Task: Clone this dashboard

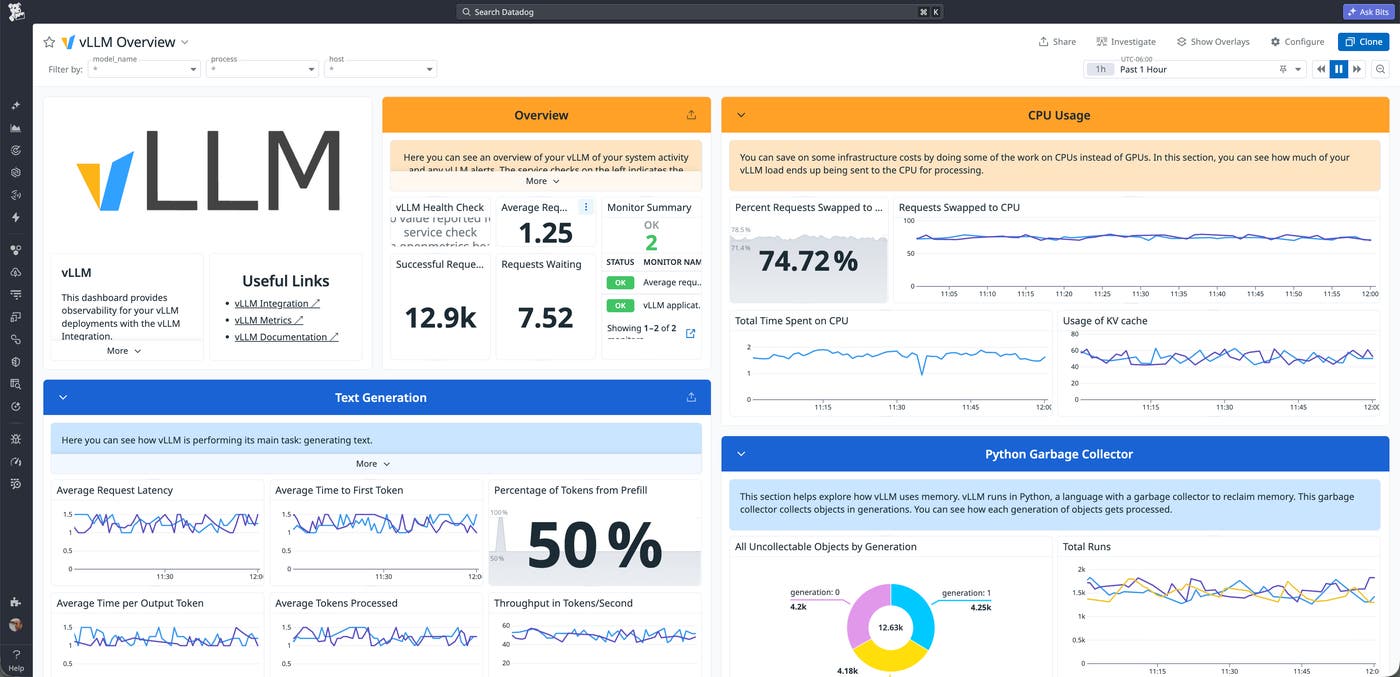Action: pos(1364,42)
